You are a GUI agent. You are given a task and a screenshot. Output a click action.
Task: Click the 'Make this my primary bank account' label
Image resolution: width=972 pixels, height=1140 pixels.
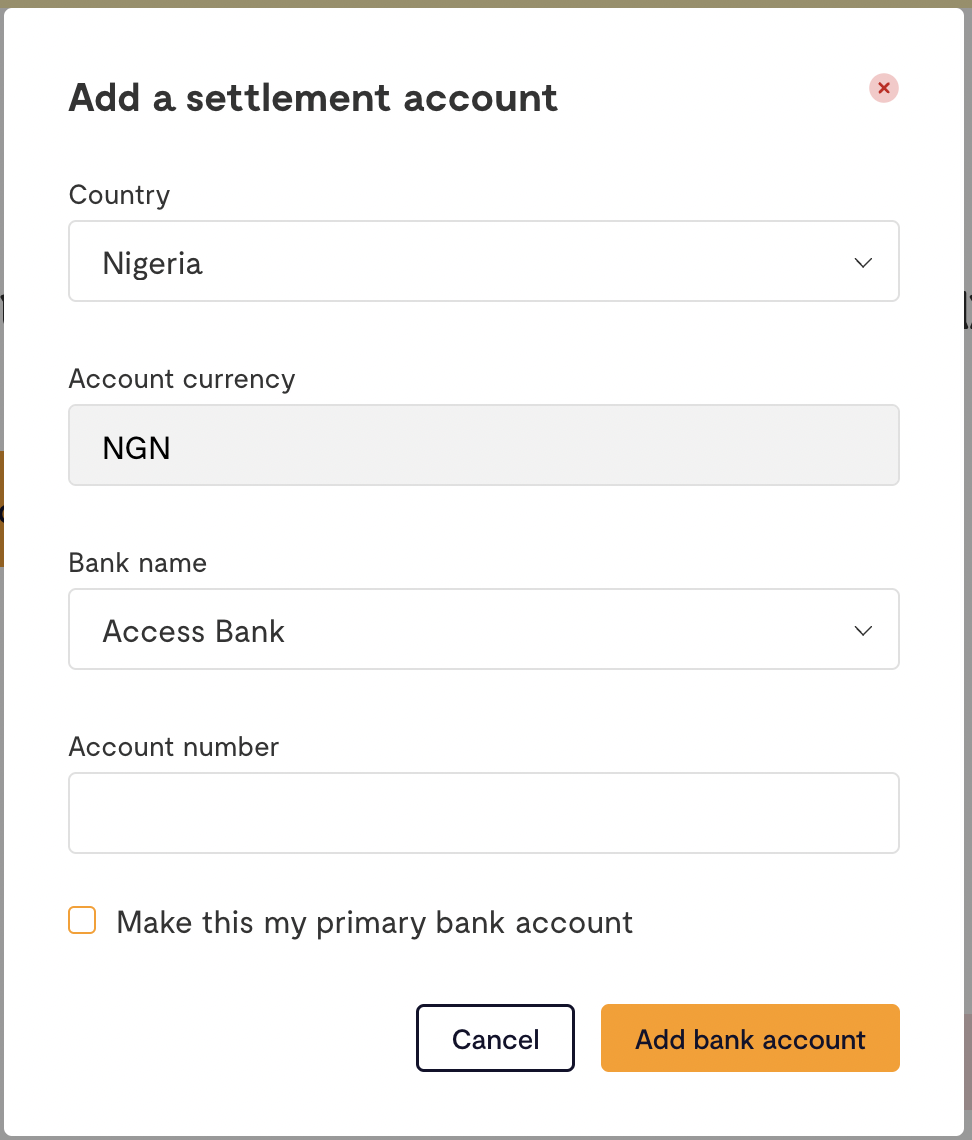point(374,923)
